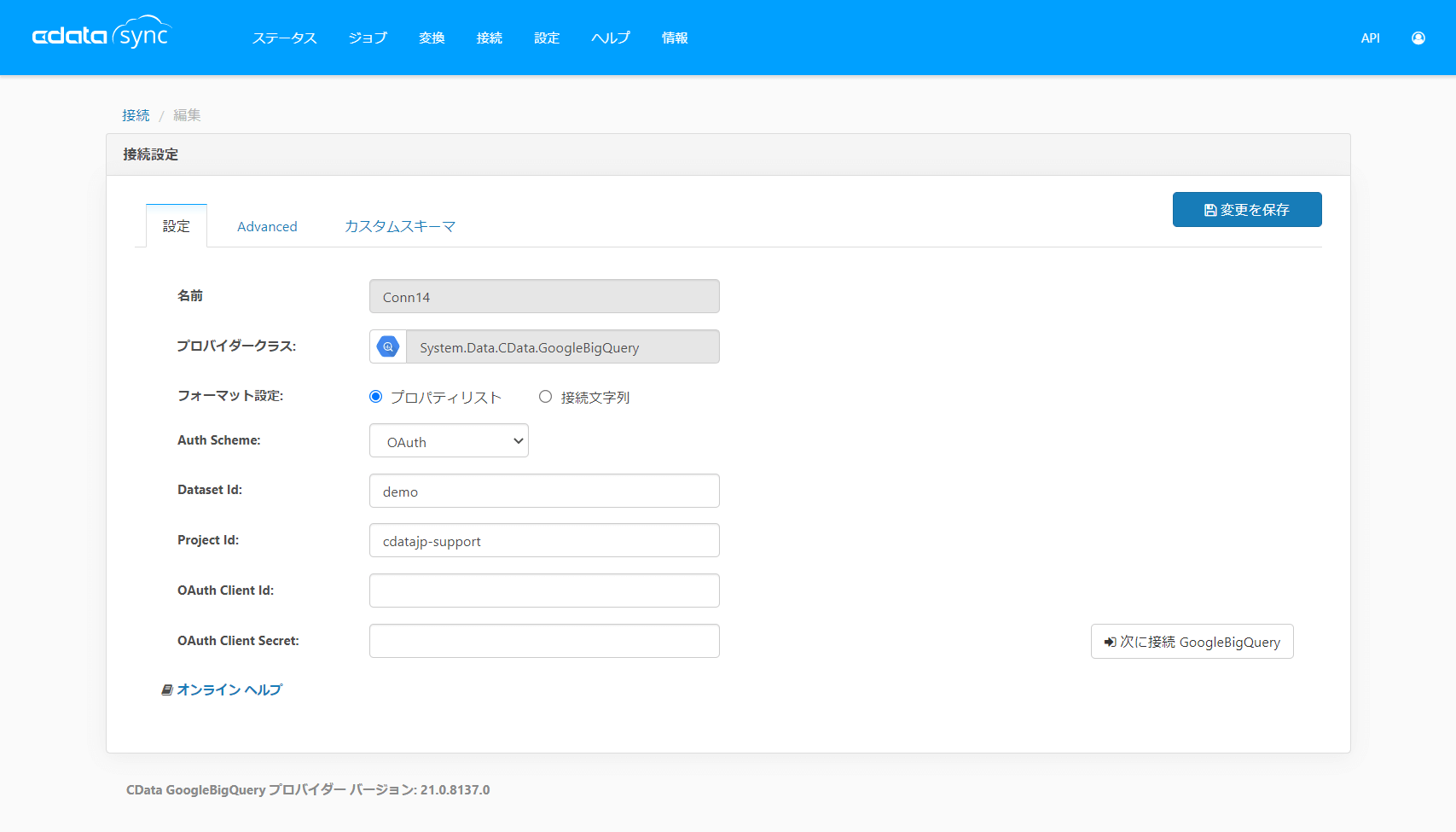Click the Google BigQuery provider icon
This screenshot has width=1456, height=832.
[388, 347]
